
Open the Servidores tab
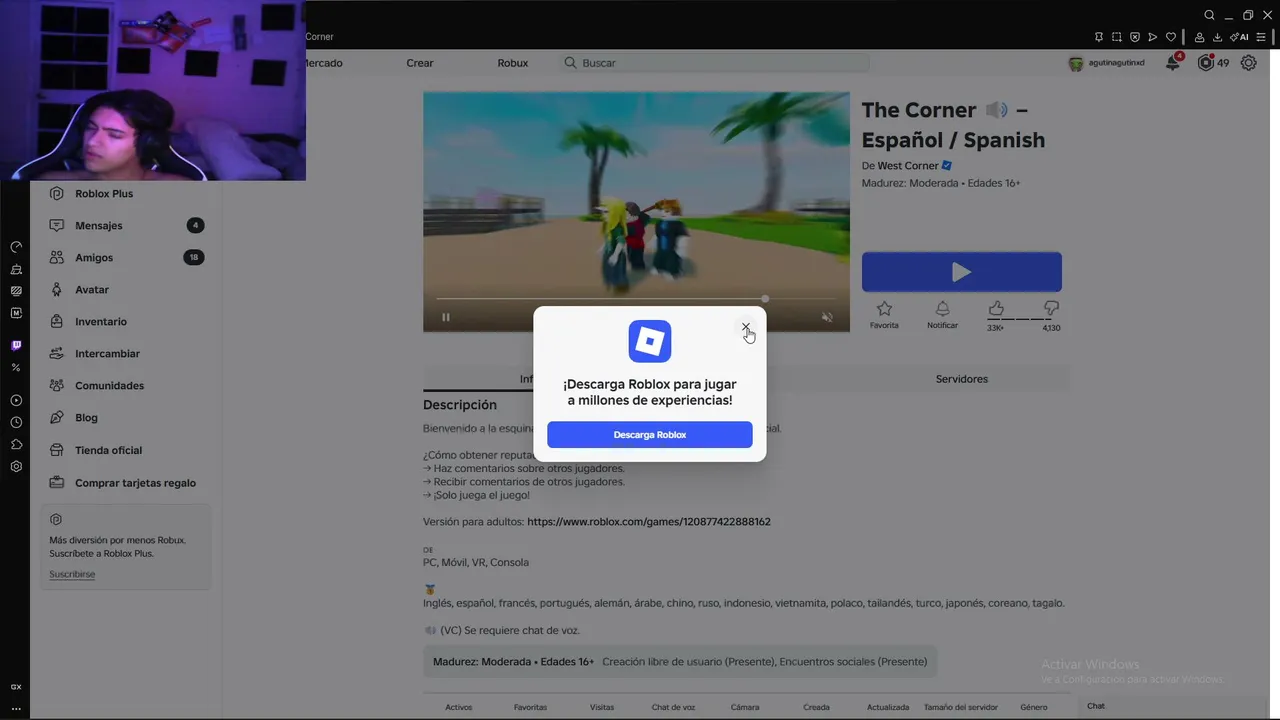click(x=962, y=379)
